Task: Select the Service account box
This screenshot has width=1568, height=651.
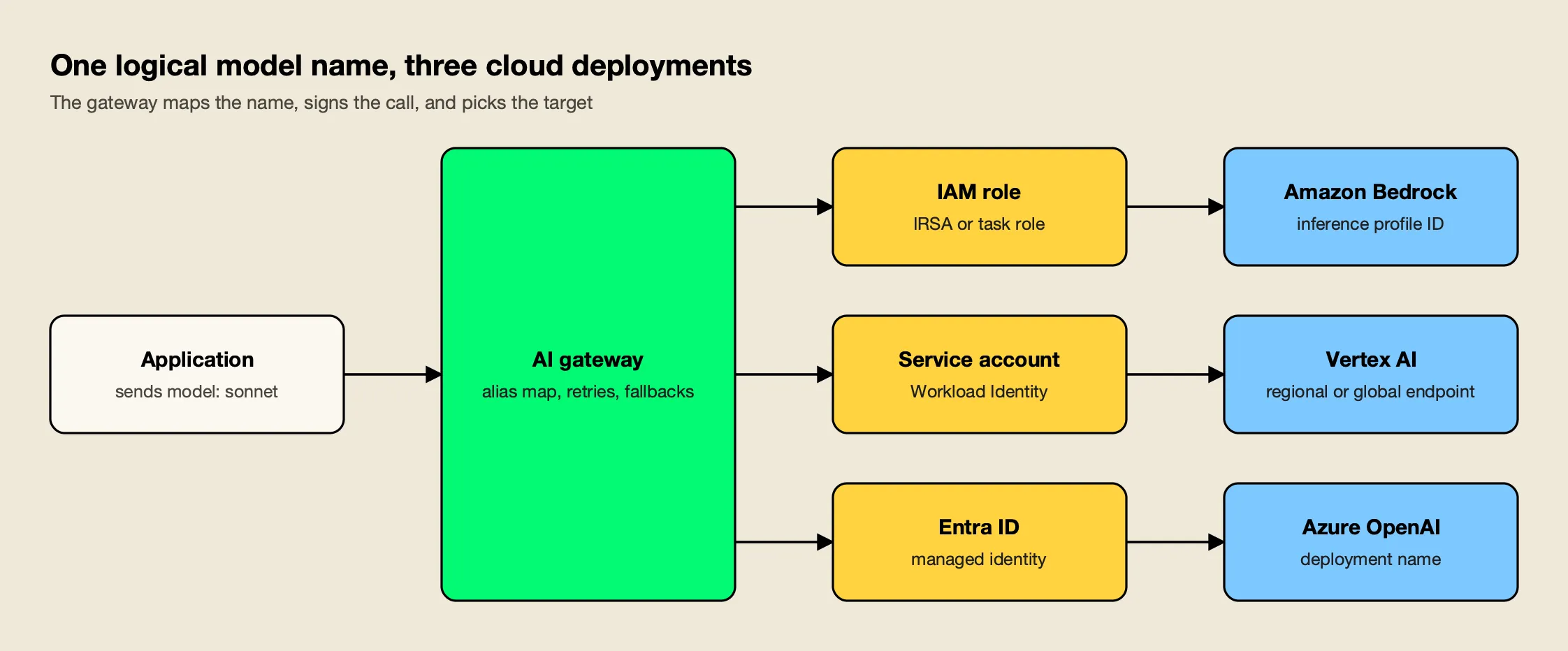Action: [x=980, y=374]
